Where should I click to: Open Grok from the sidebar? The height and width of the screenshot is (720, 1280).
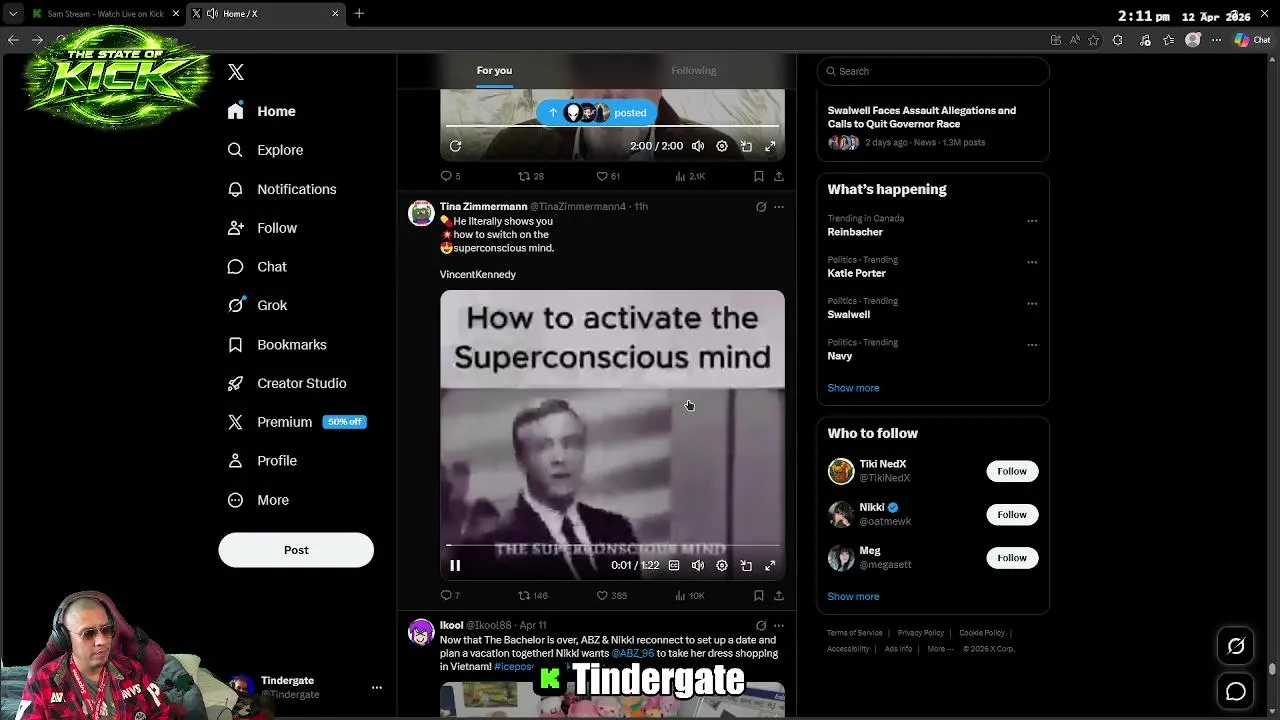pos(258,305)
